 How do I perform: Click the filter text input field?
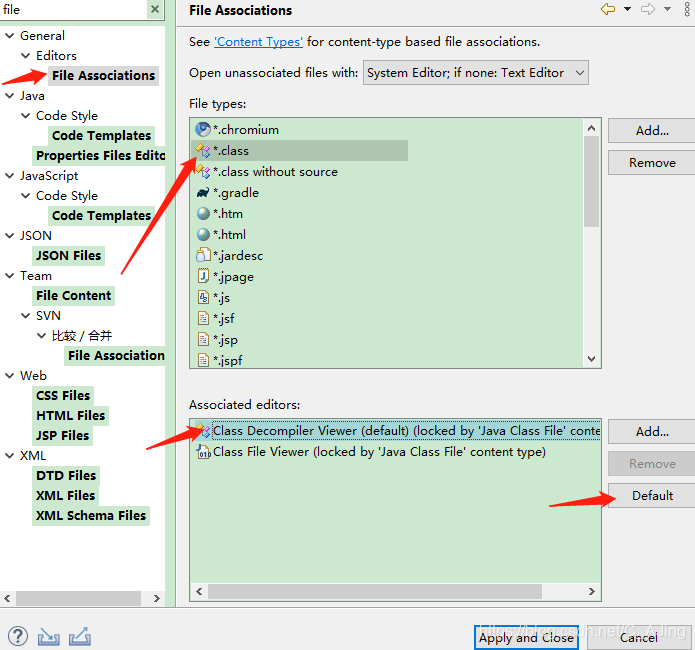tap(74, 9)
